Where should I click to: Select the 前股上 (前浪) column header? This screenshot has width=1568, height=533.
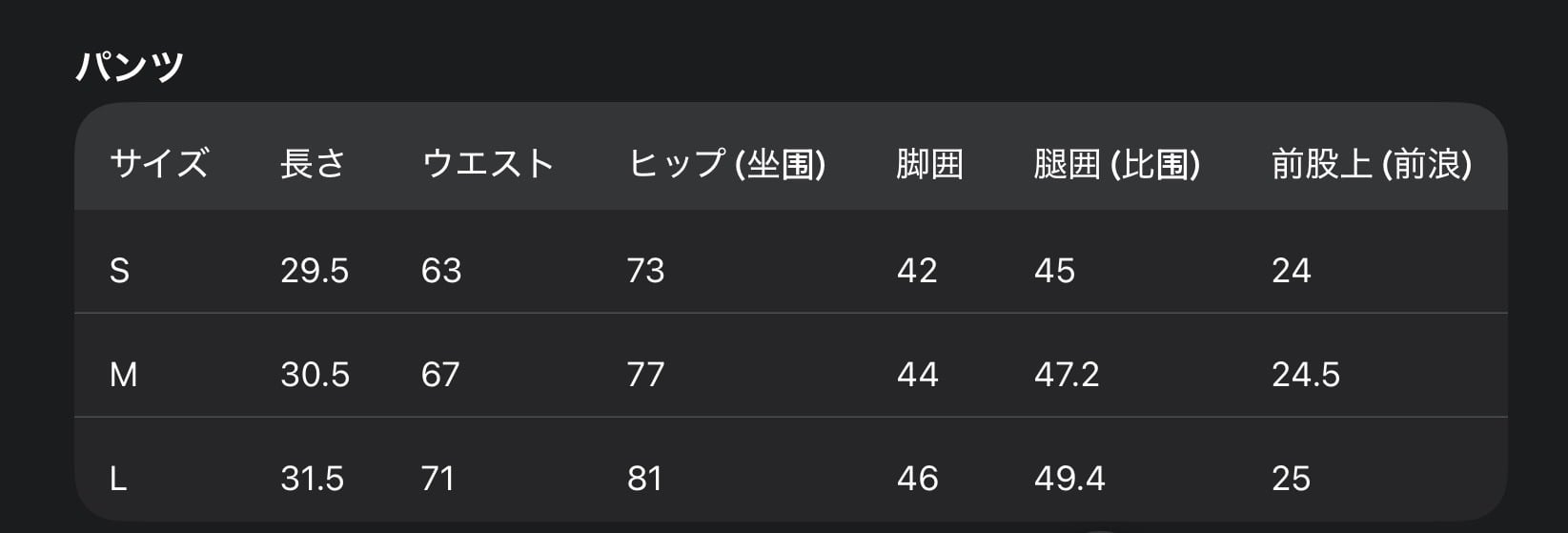[x=1372, y=164]
